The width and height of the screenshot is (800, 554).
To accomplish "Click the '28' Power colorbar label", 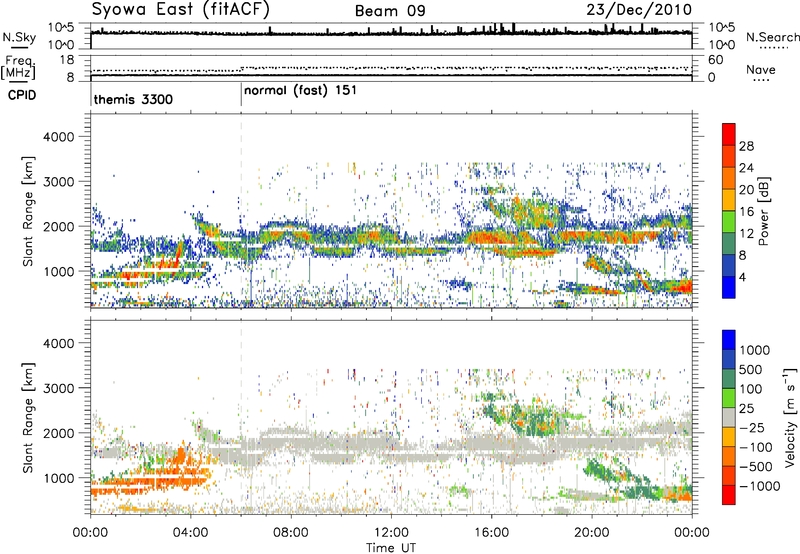I will (746, 146).
